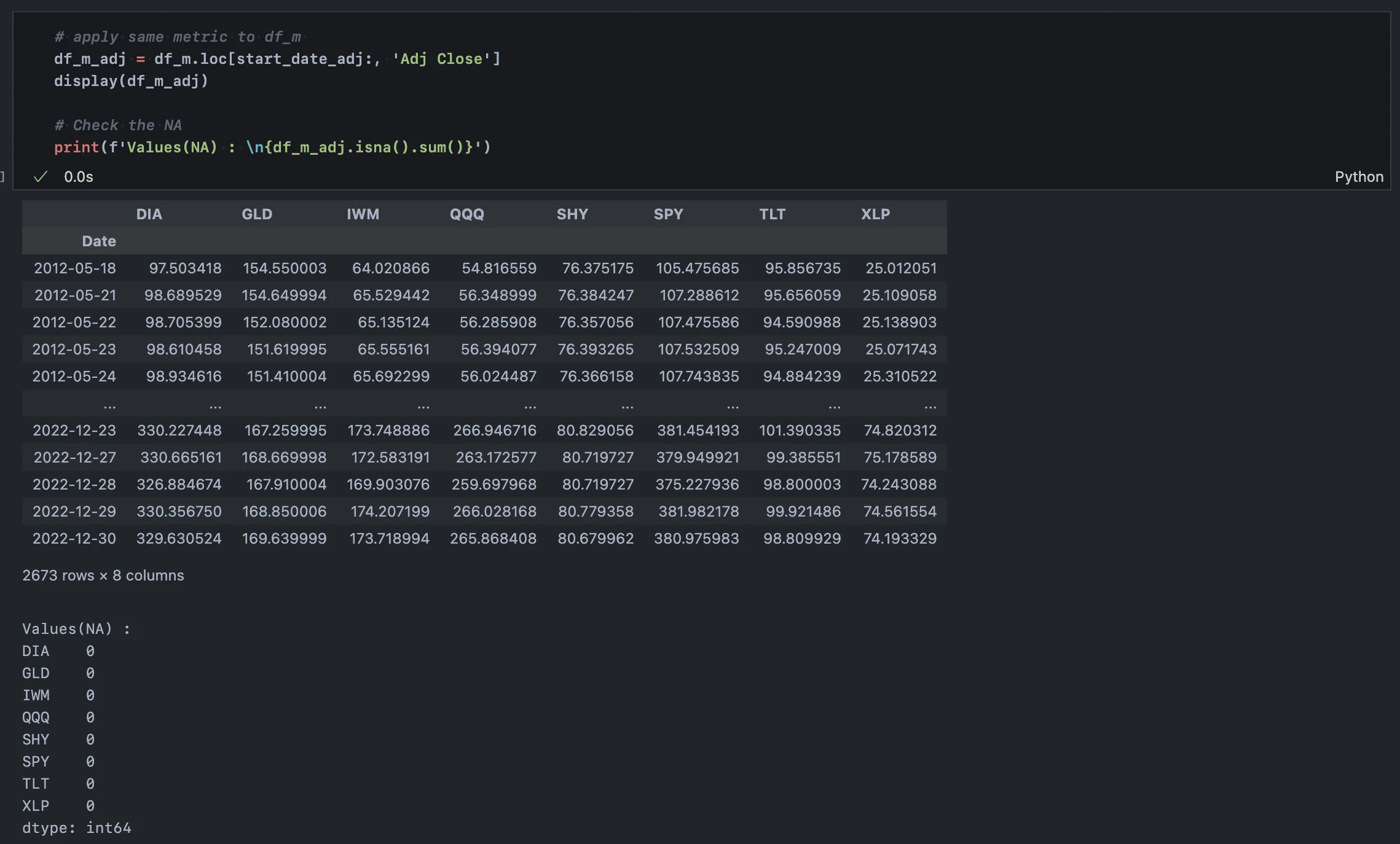Image resolution: width=1400 pixels, height=844 pixels.
Task: Click the 2012-05-18 row date
Action: pyautogui.click(x=75, y=268)
